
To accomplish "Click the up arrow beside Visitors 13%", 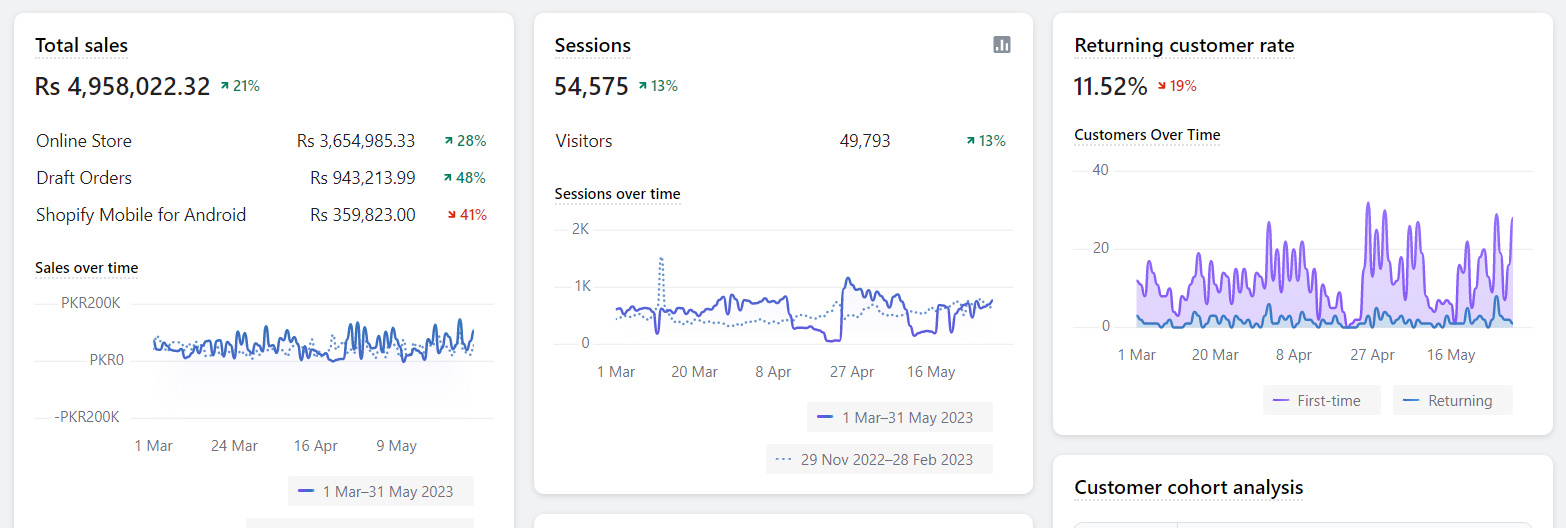I will 971,141.
